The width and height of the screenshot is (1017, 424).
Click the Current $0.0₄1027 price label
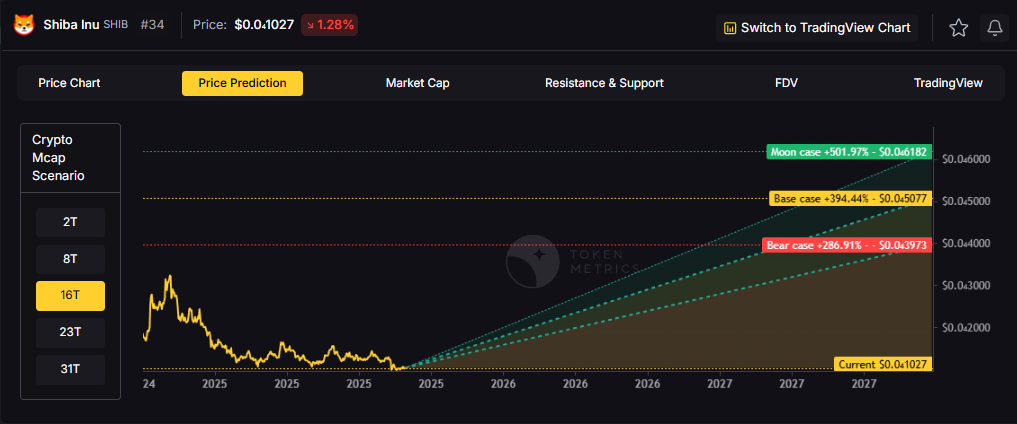point(883,364)
